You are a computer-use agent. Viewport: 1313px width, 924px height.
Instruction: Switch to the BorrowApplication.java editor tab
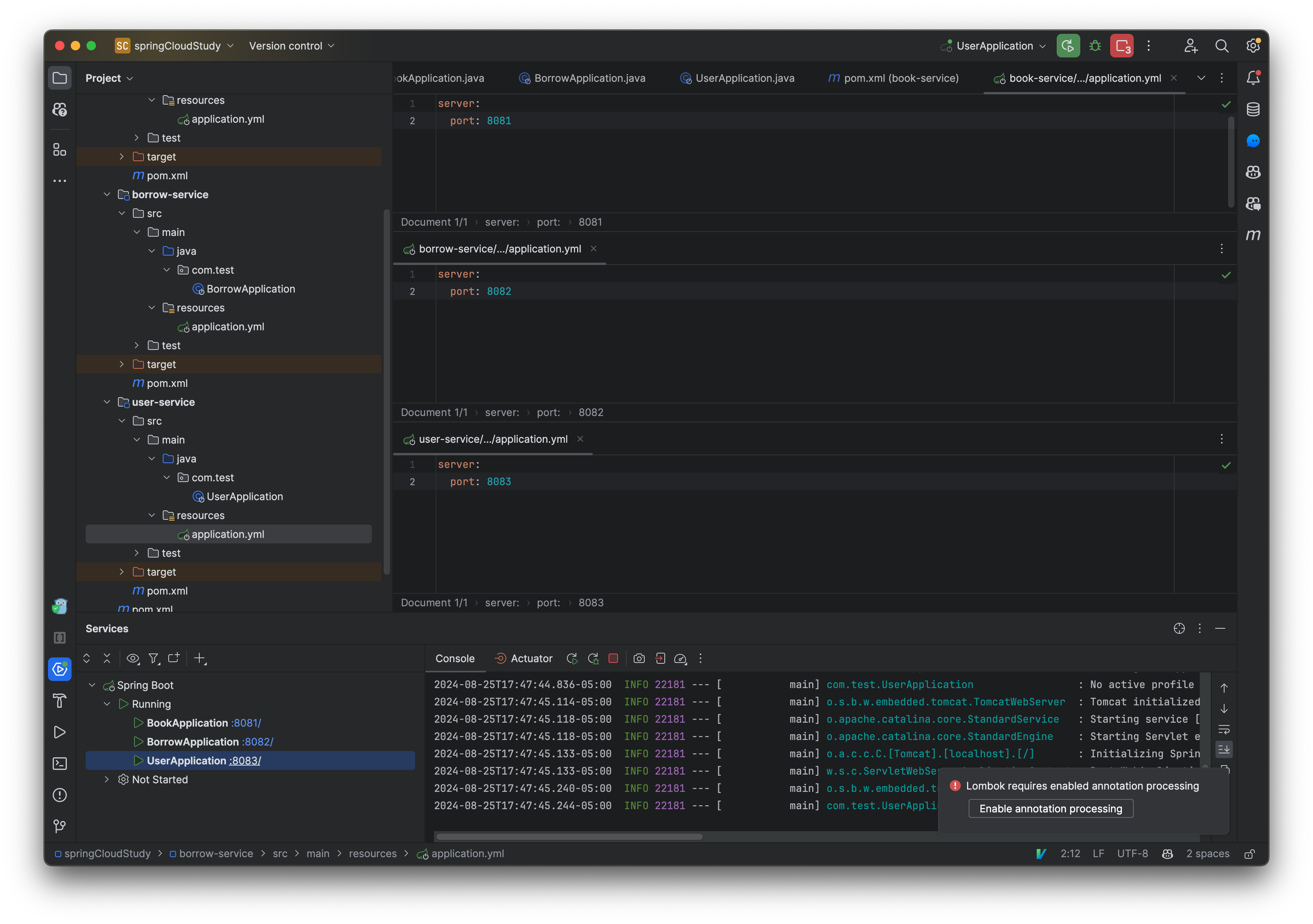click(589, 78)
